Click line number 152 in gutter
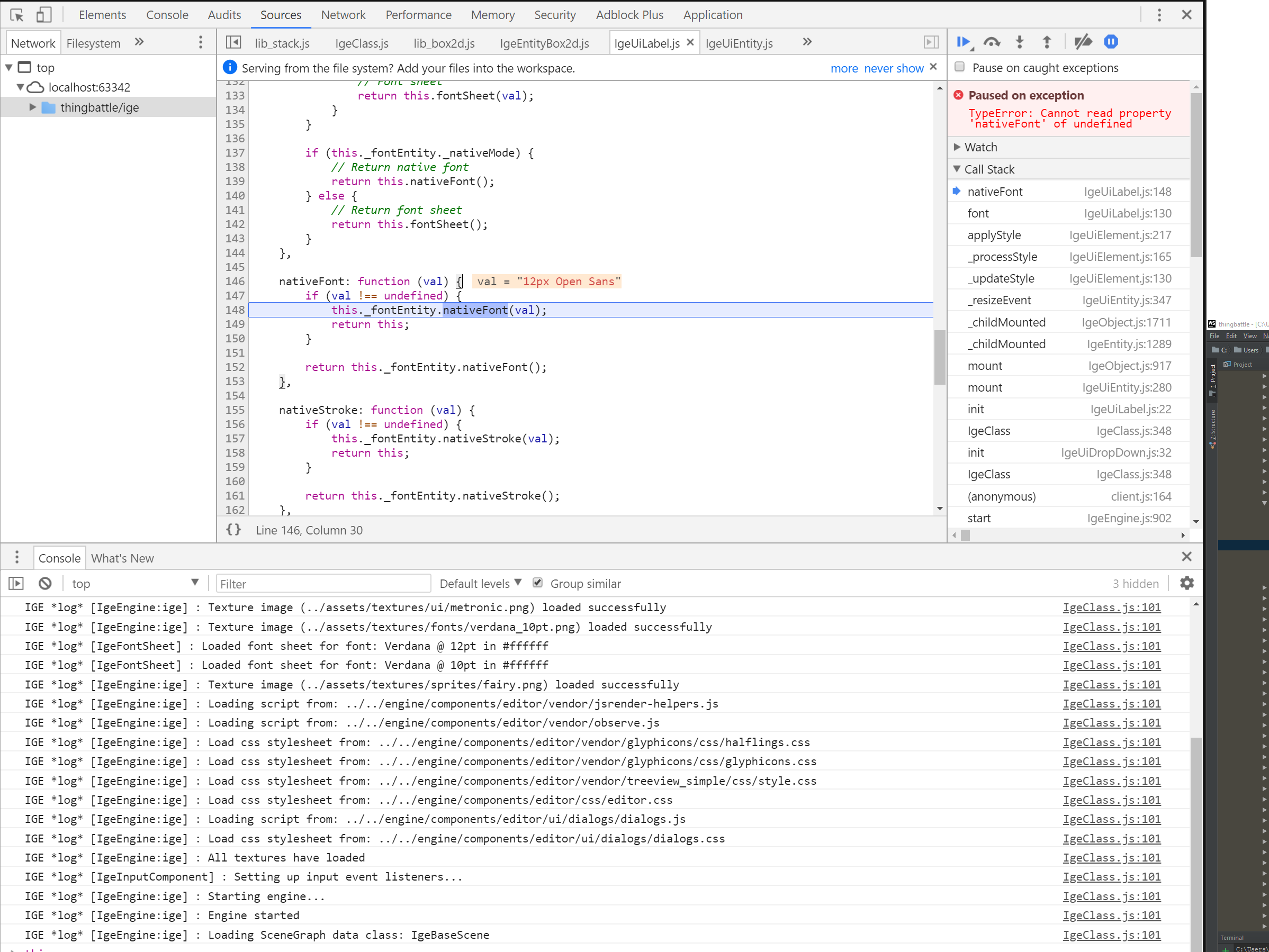This screenshot has width=1269, height=952. coord(235,367)
